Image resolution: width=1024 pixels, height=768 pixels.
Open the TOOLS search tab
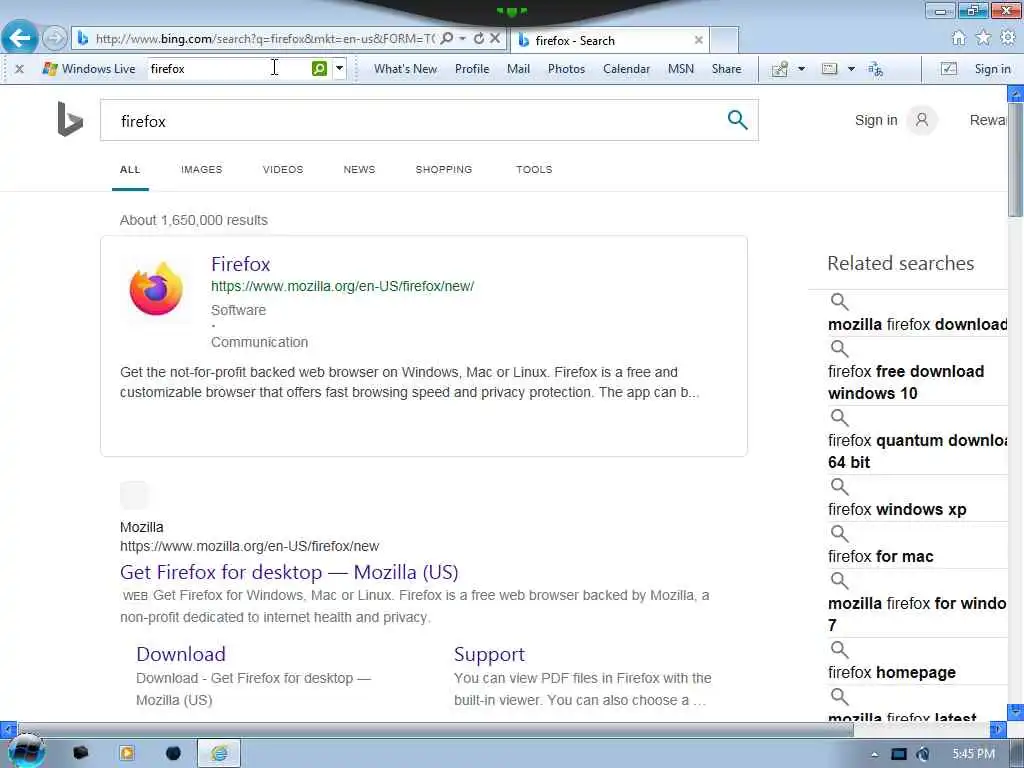[534, 169]
